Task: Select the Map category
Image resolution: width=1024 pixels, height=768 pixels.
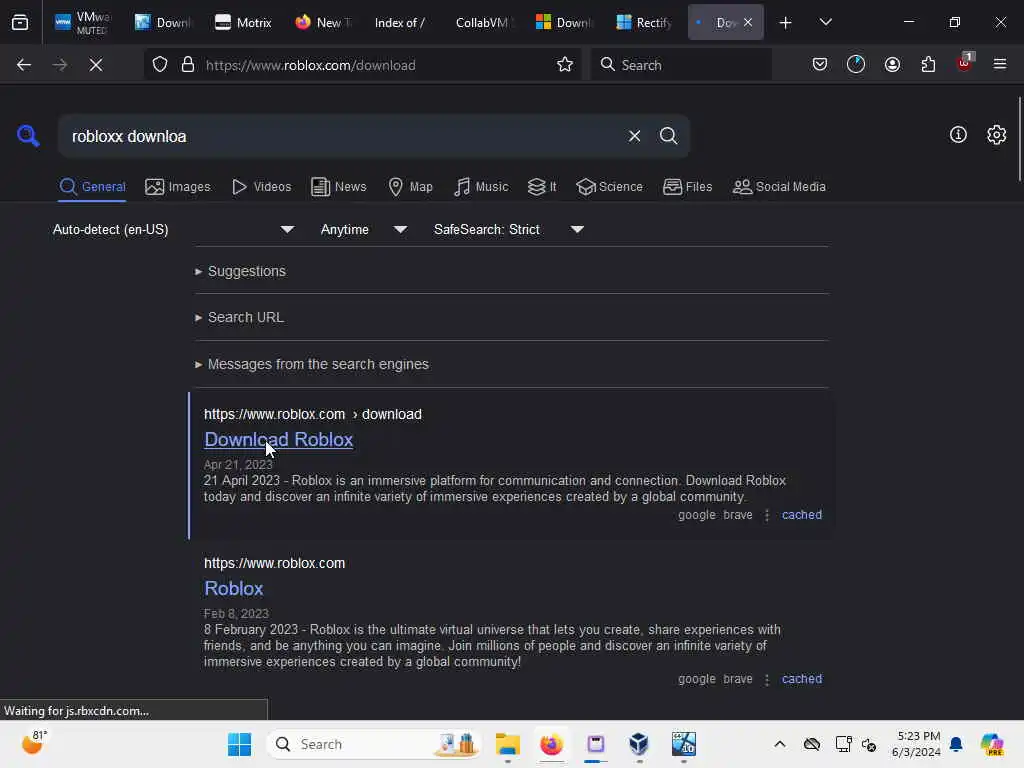Action: (x=410, y=187)
